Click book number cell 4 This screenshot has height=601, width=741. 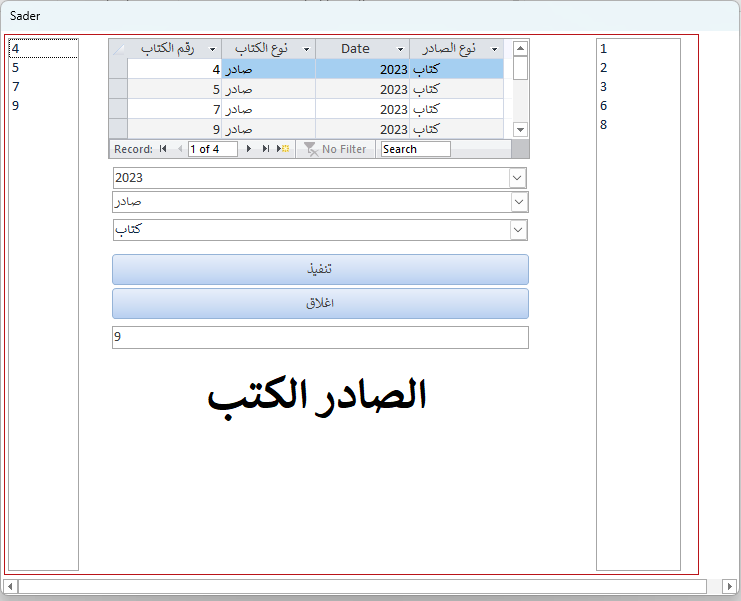[174, 69]
